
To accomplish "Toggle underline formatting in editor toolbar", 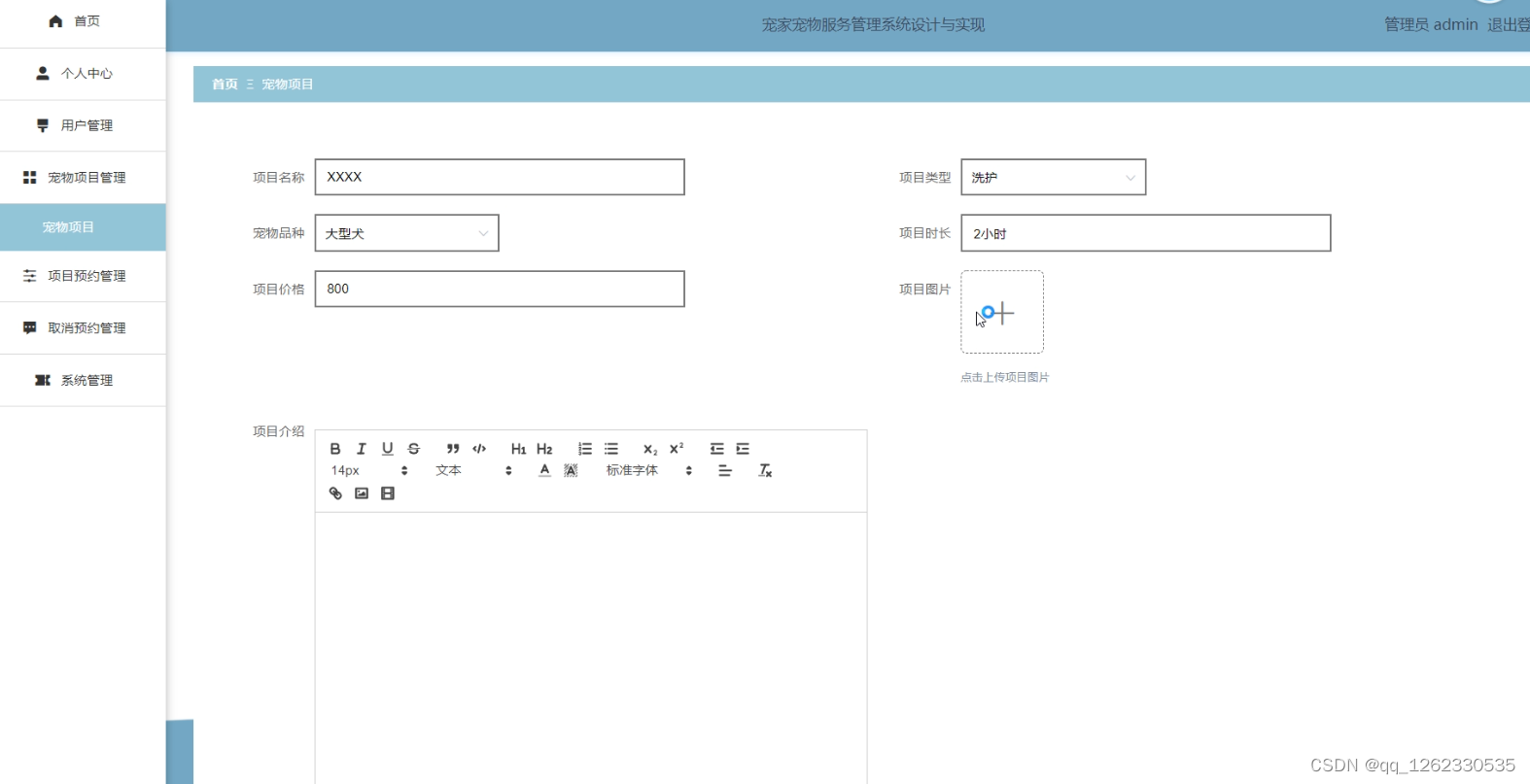I will (x=388, y=449).
